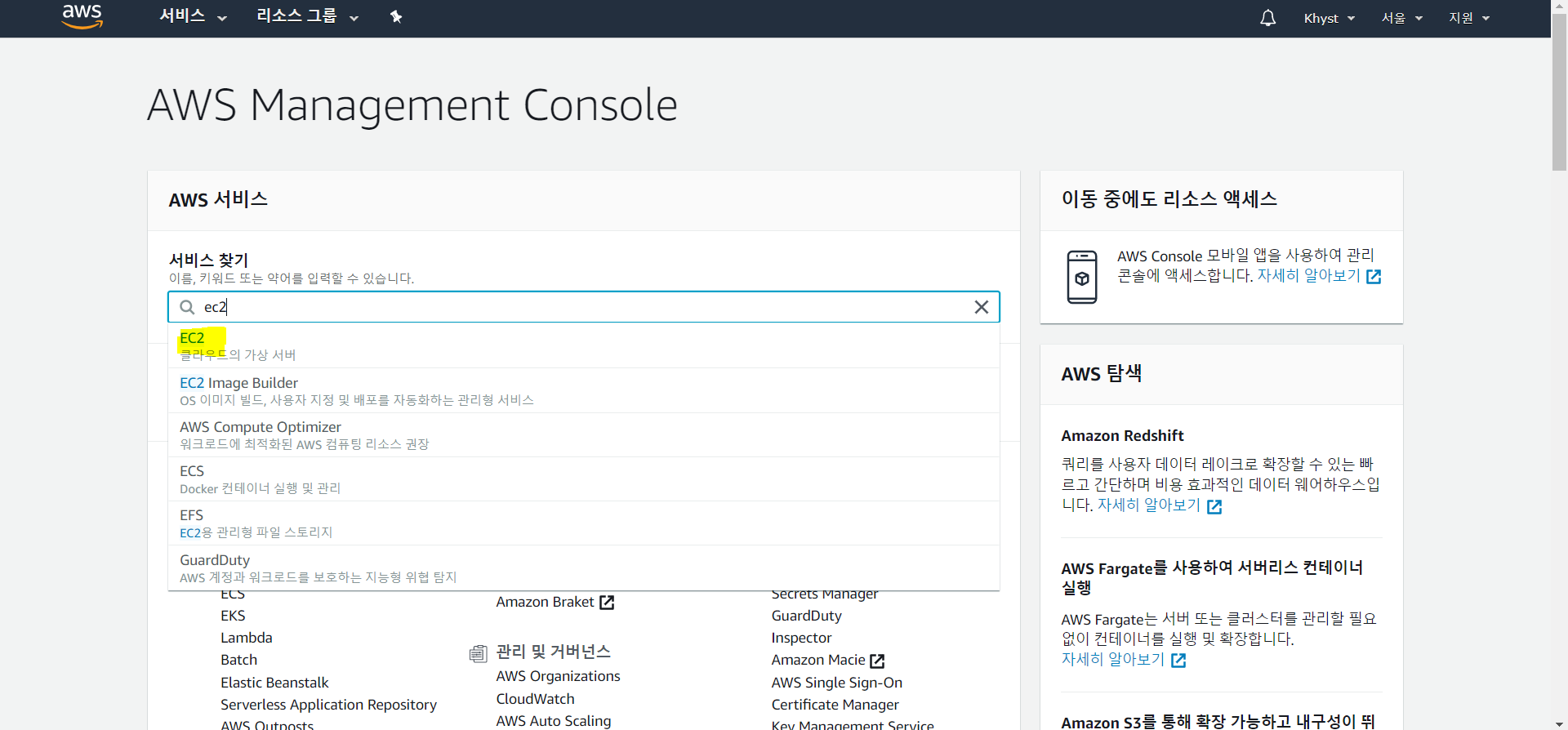
Task: Click 자세히 알아보기 under Amazon Redshift
Action: click(x=1148, y=505)
